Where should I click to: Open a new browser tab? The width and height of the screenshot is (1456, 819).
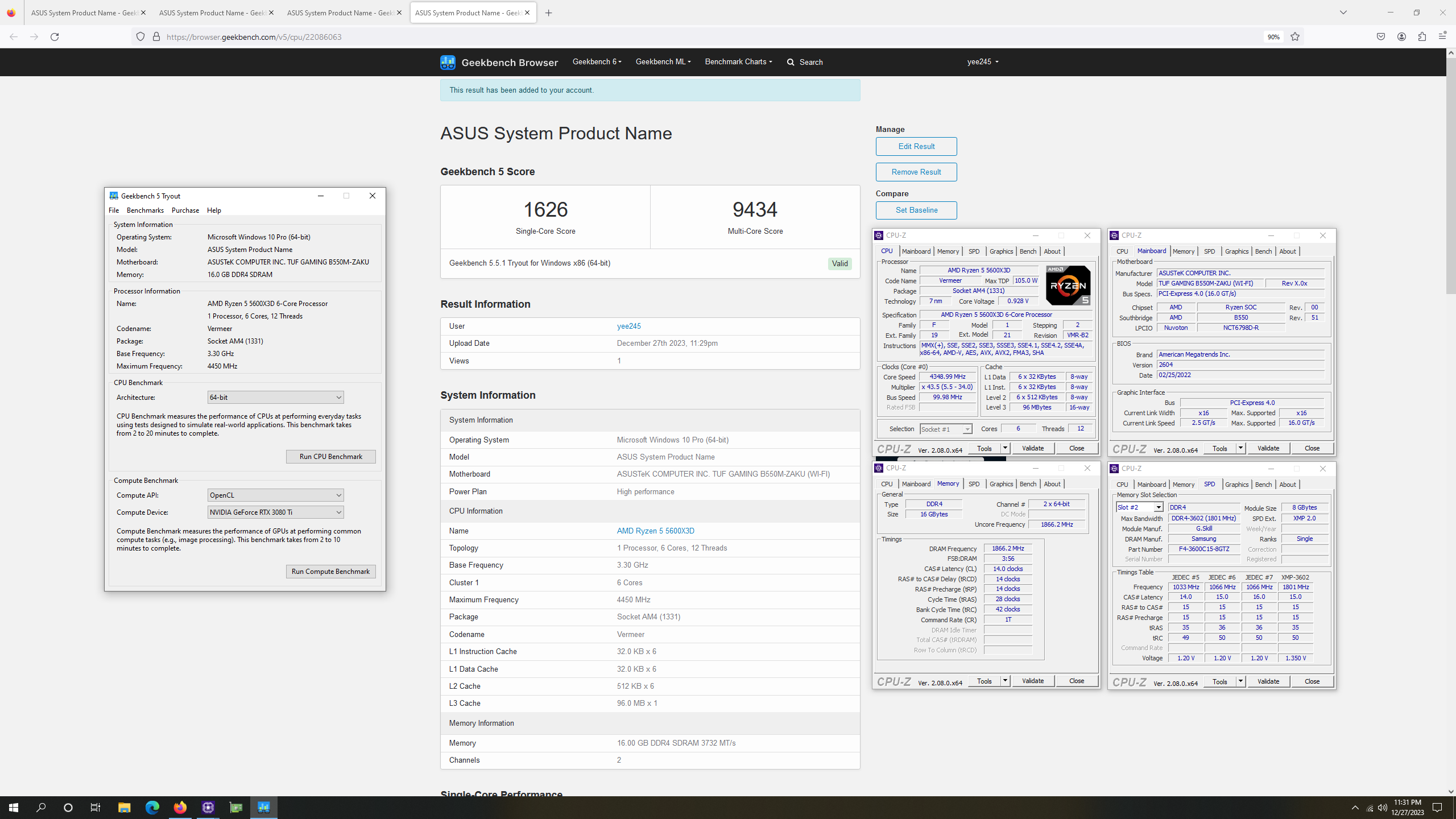coord(548,13)
